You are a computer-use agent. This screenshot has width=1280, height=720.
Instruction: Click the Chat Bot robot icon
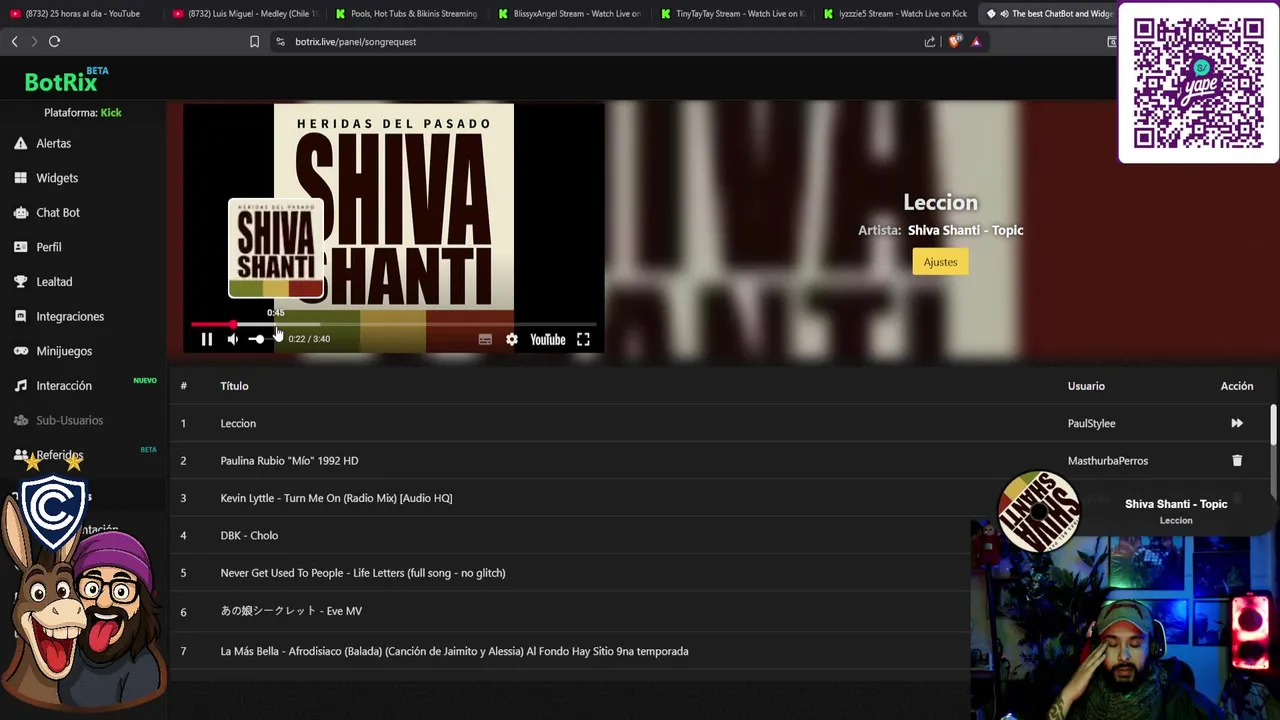20,212
